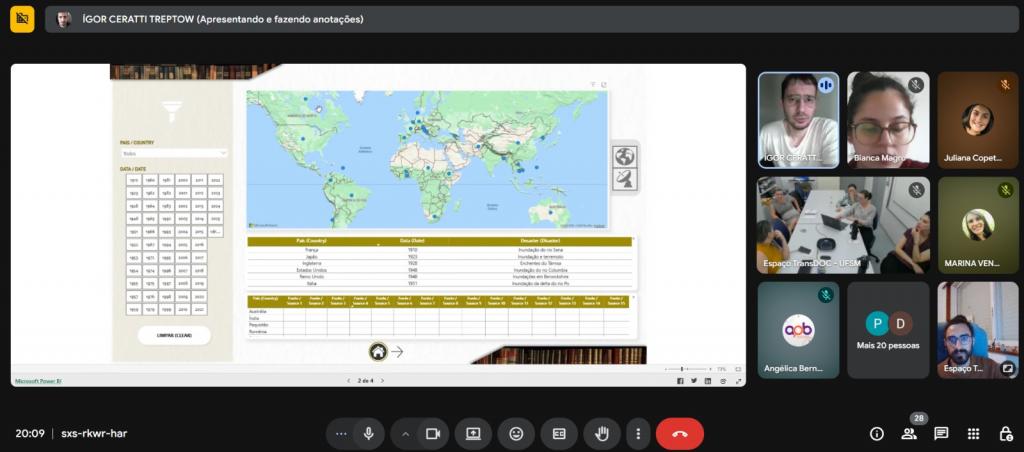Open the in-call chat messages panel
Image resolution: width=1024 pixels, height=452 pixels.
click(941, 433)
